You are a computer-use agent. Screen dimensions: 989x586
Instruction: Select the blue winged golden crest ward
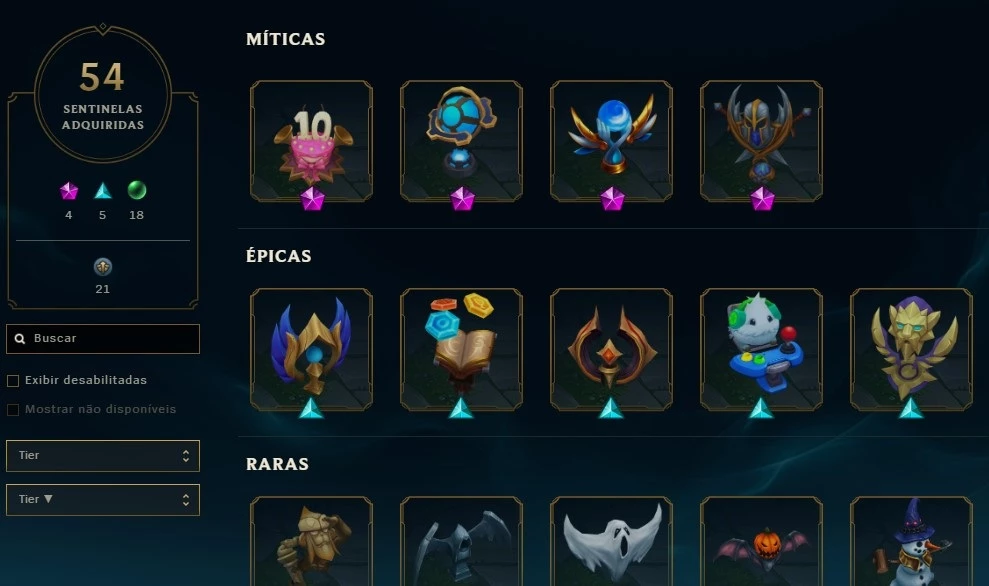[312, 349]
